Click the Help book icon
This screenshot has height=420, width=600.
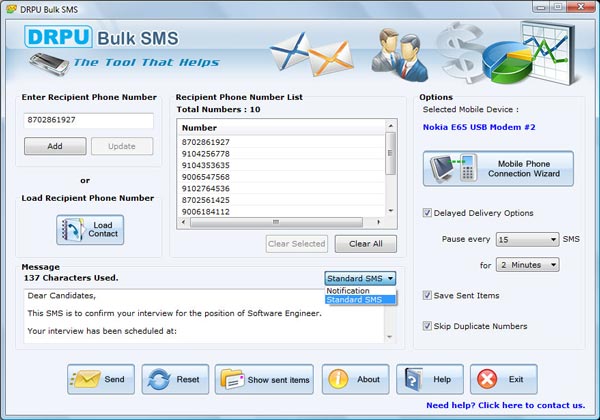(x=413, y=379)
